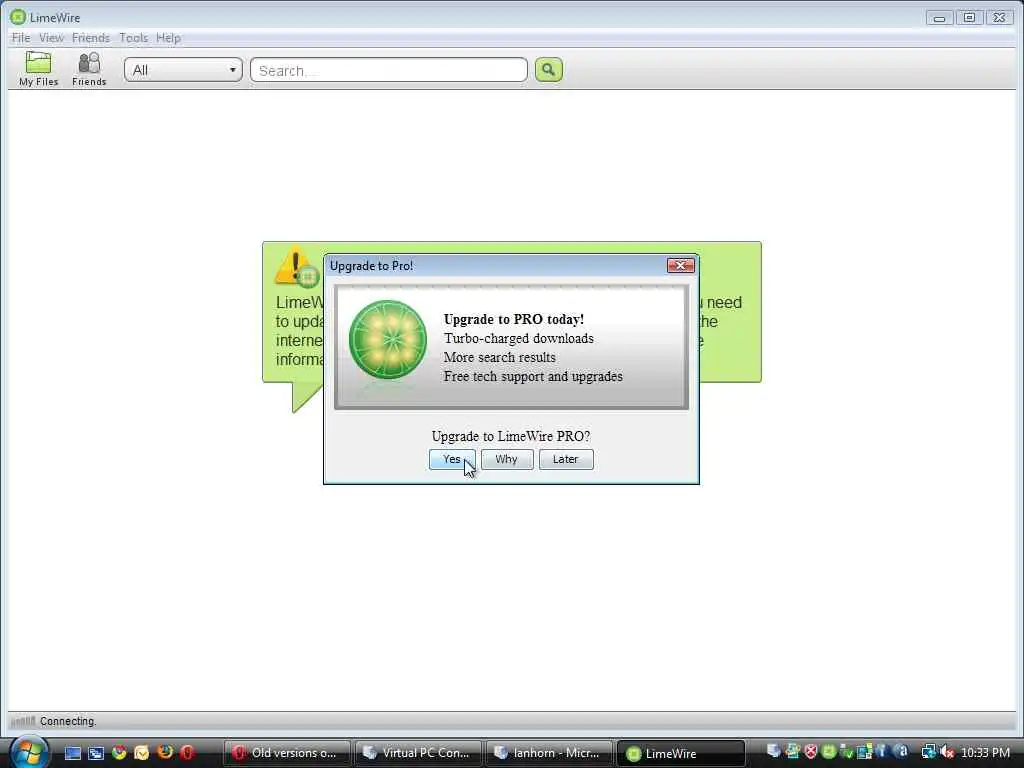This screenshot has width=1024, height=768.
Task: Choose Later in the upgrade dialog
Action: (566, 459)
